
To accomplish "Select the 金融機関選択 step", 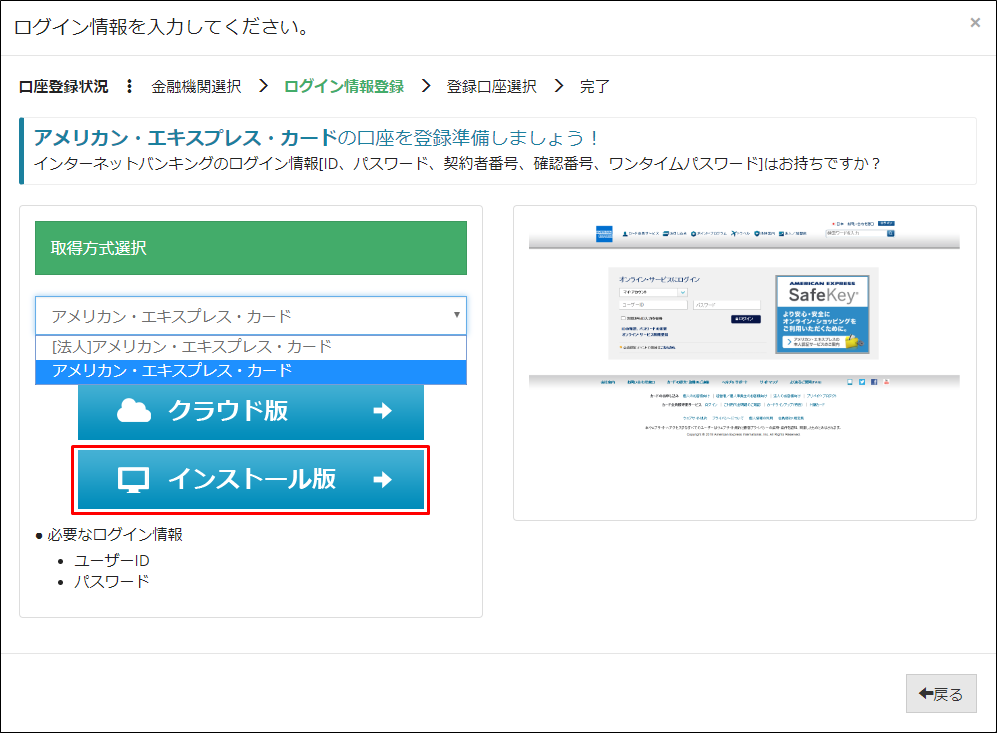I will [x=196, y=86].
